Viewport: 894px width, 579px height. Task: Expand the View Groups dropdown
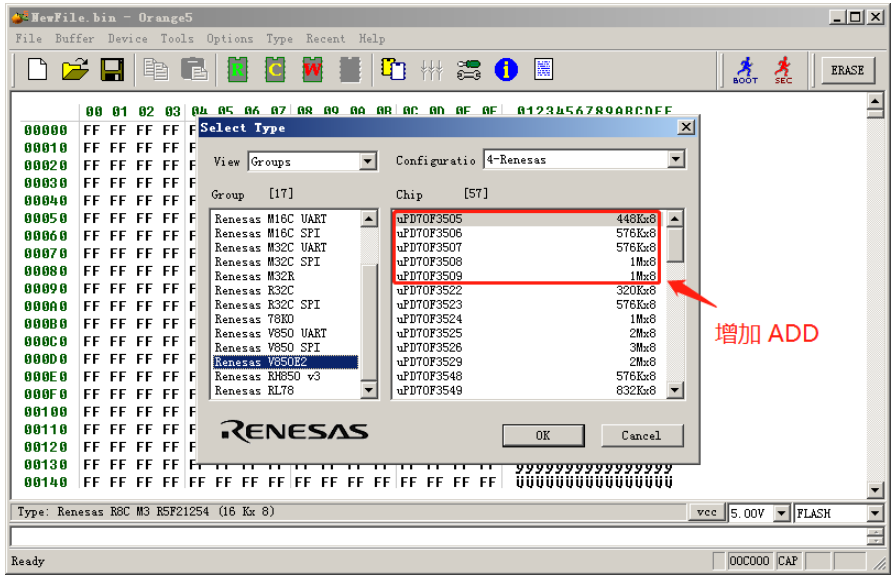coord(368,161)
